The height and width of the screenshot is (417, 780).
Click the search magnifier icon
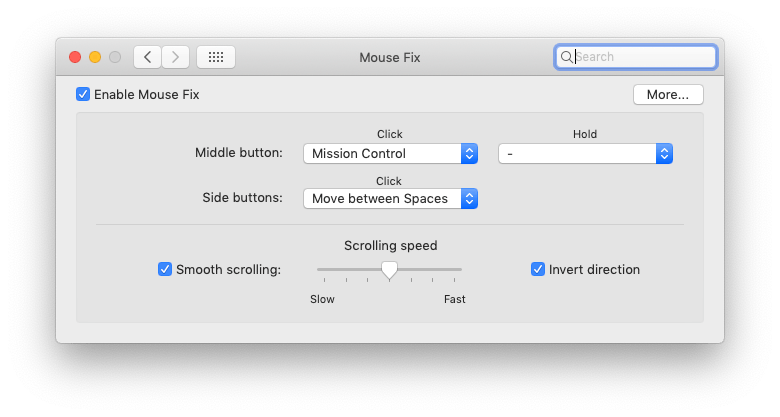pos(566,57)
